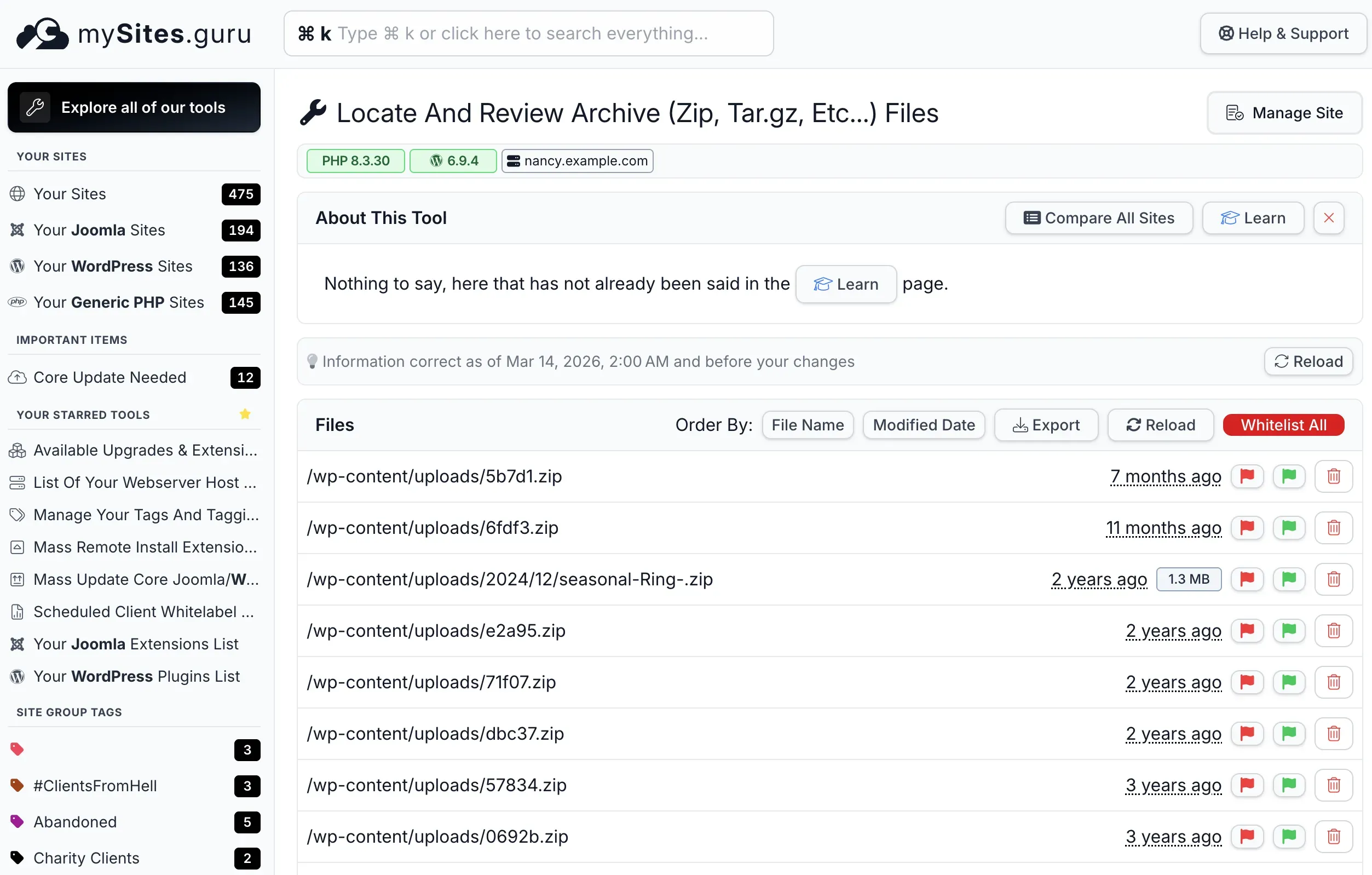
Task: Whitelist 6fdf3.zip via green flag
Action: 1289,528
